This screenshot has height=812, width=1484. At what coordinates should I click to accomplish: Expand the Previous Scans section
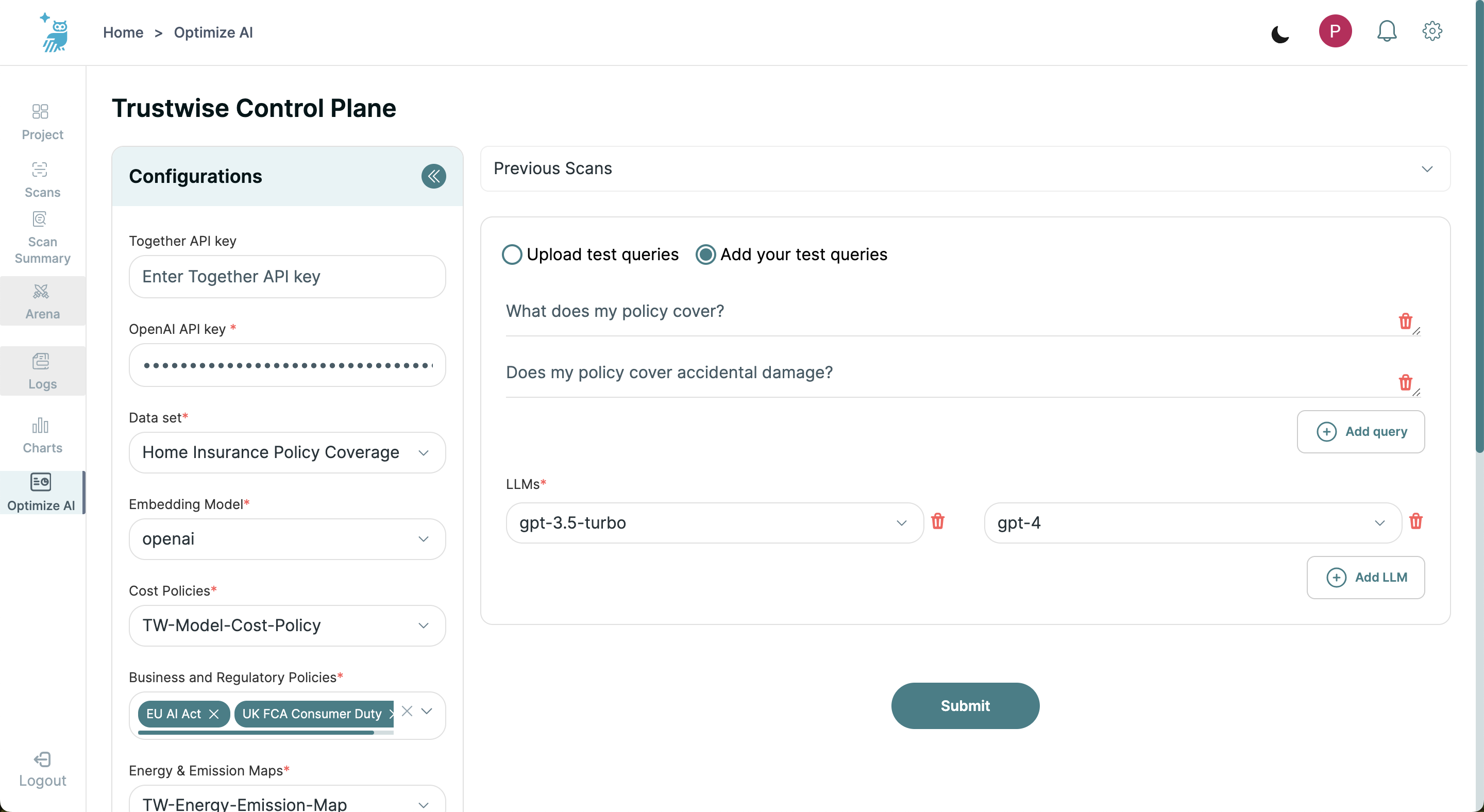point(965,168)
